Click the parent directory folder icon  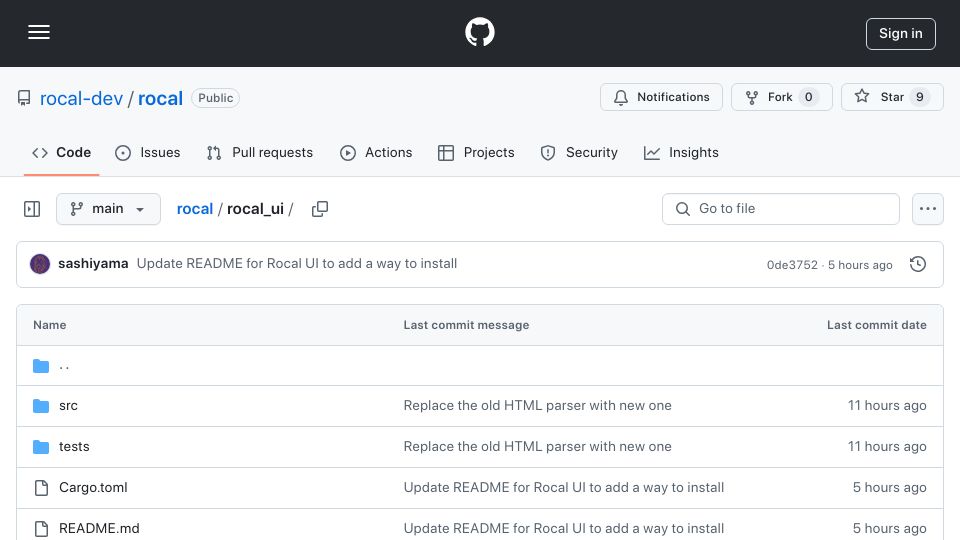[41, 366]
